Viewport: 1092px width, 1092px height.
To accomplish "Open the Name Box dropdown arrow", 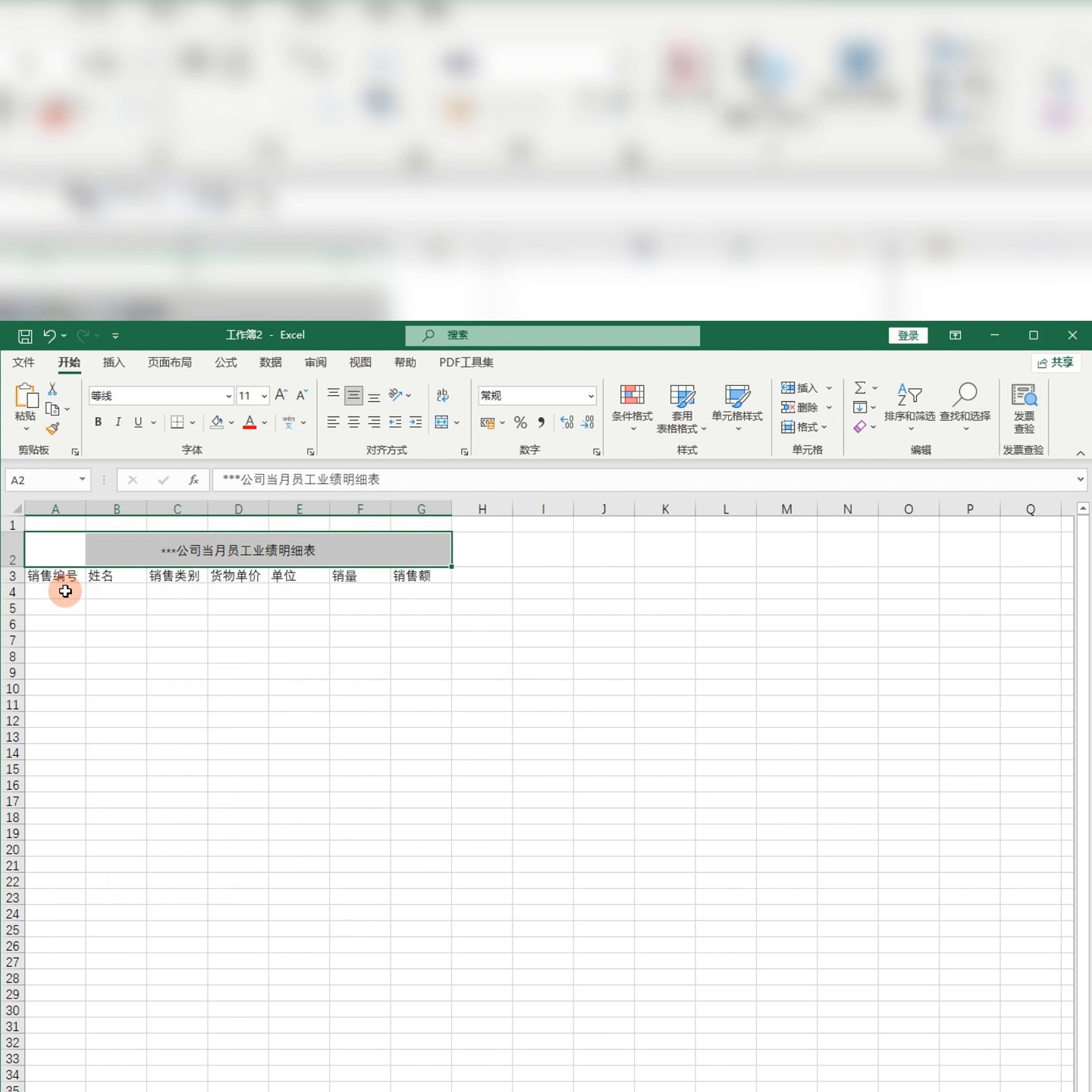I will point(82,480).
